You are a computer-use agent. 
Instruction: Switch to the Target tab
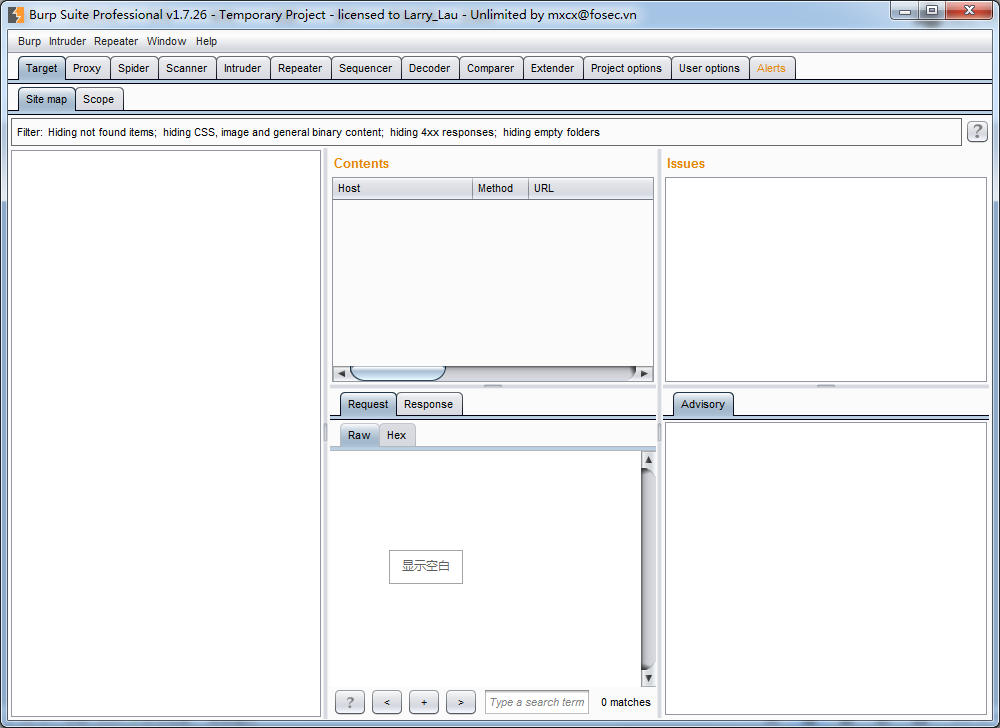(x=41, y=68)
